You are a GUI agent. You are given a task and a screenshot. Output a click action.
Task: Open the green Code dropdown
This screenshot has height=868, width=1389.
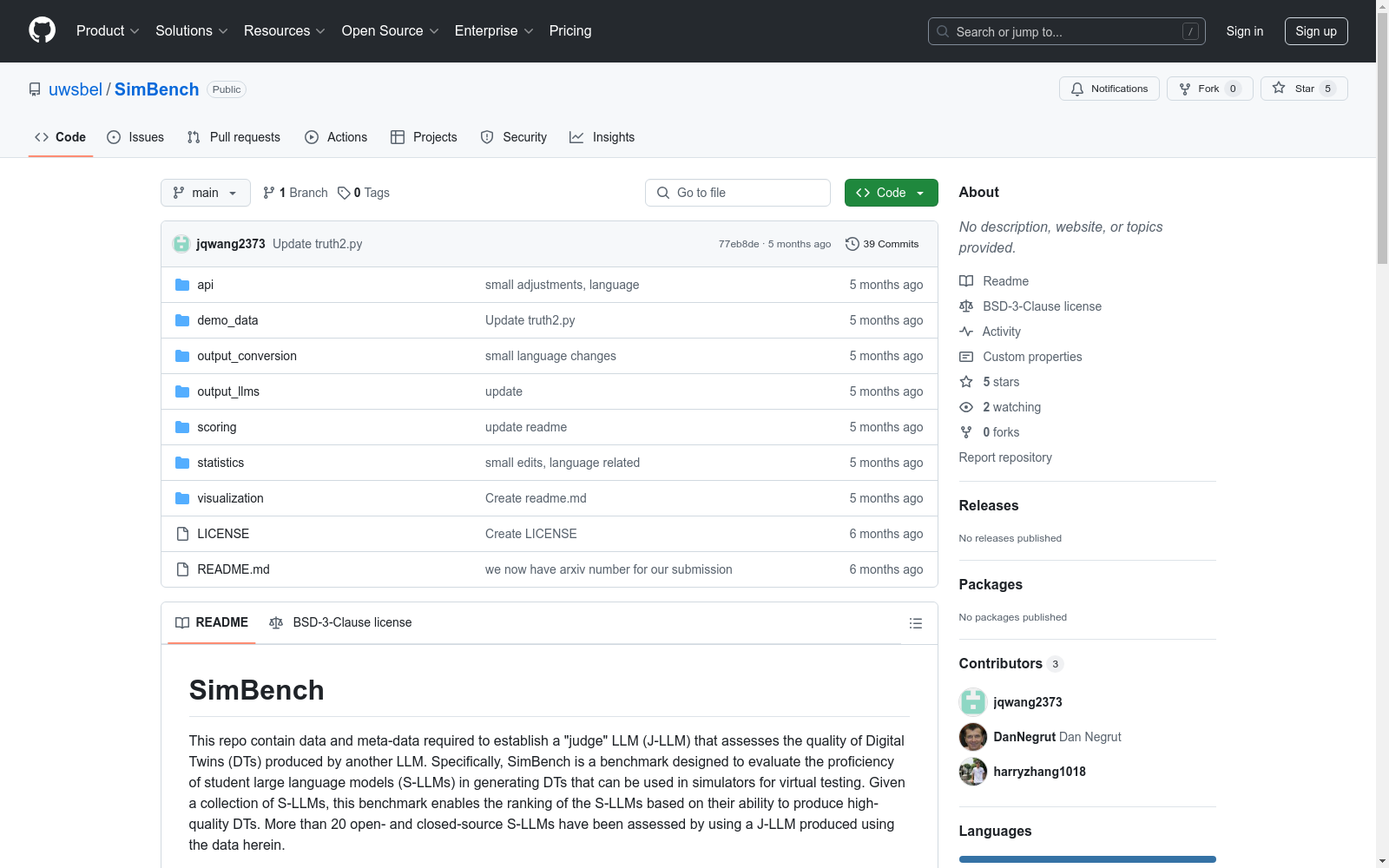tap(891, 193)
